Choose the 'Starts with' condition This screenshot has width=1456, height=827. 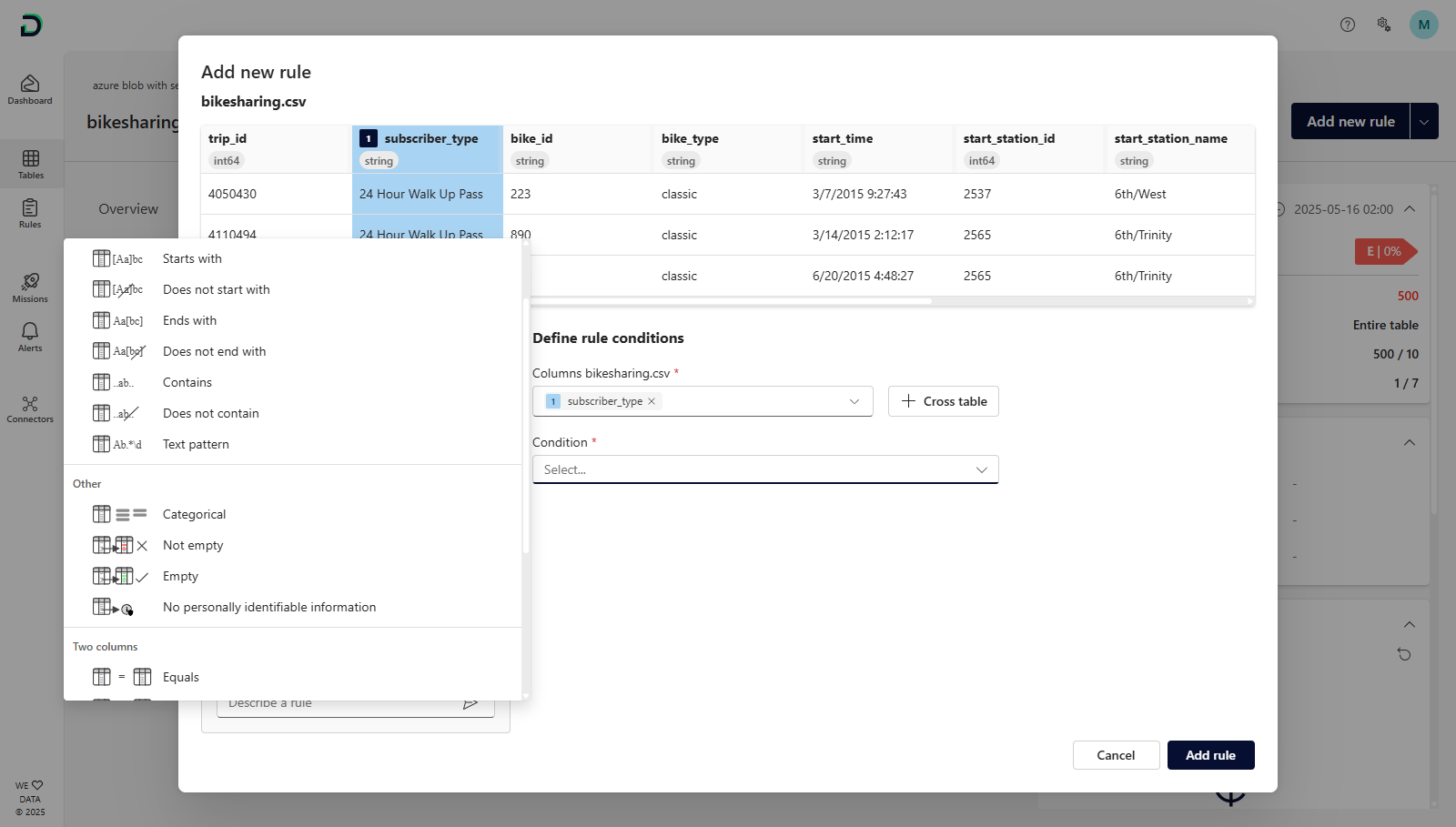pos(192,258)
